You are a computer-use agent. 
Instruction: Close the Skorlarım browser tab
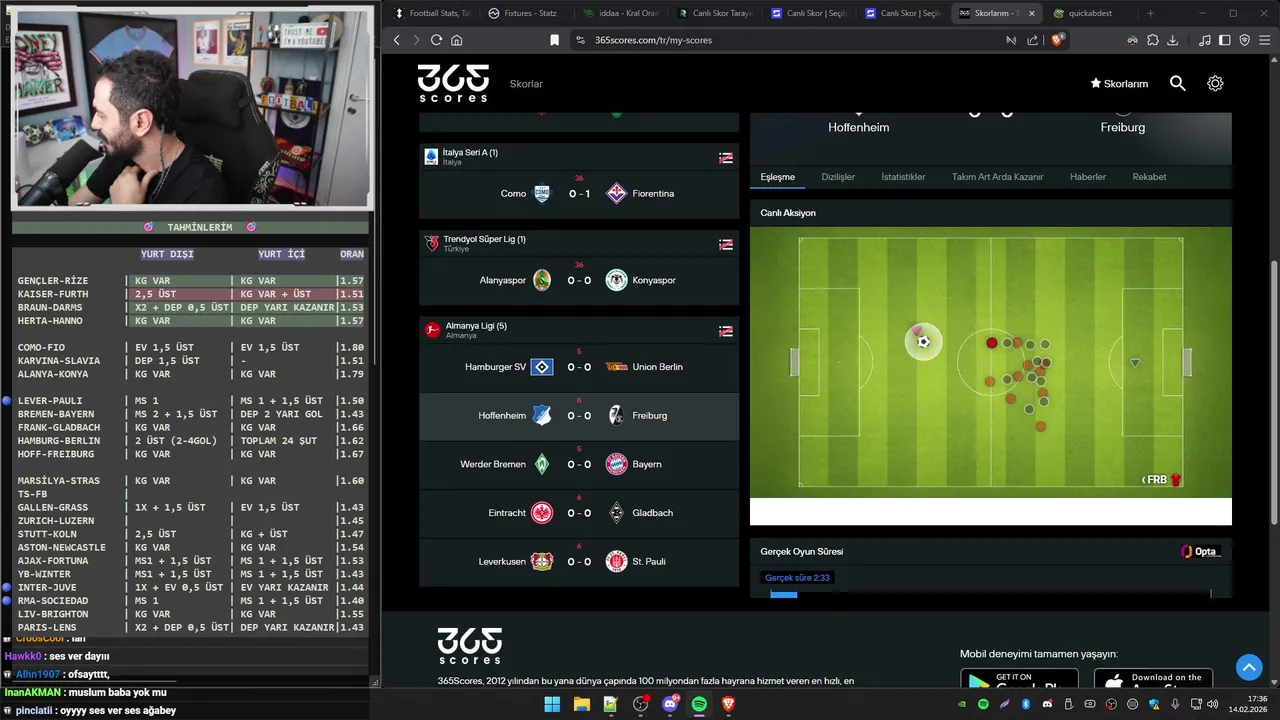(x=1031, y=13)
